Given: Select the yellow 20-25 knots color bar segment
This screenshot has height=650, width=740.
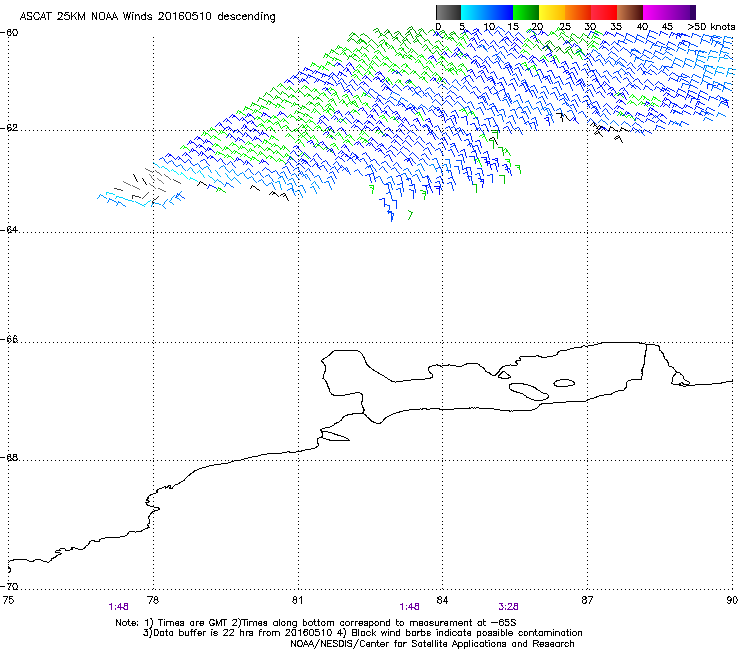Looking at the screenshot, I should tap(552, 12).
